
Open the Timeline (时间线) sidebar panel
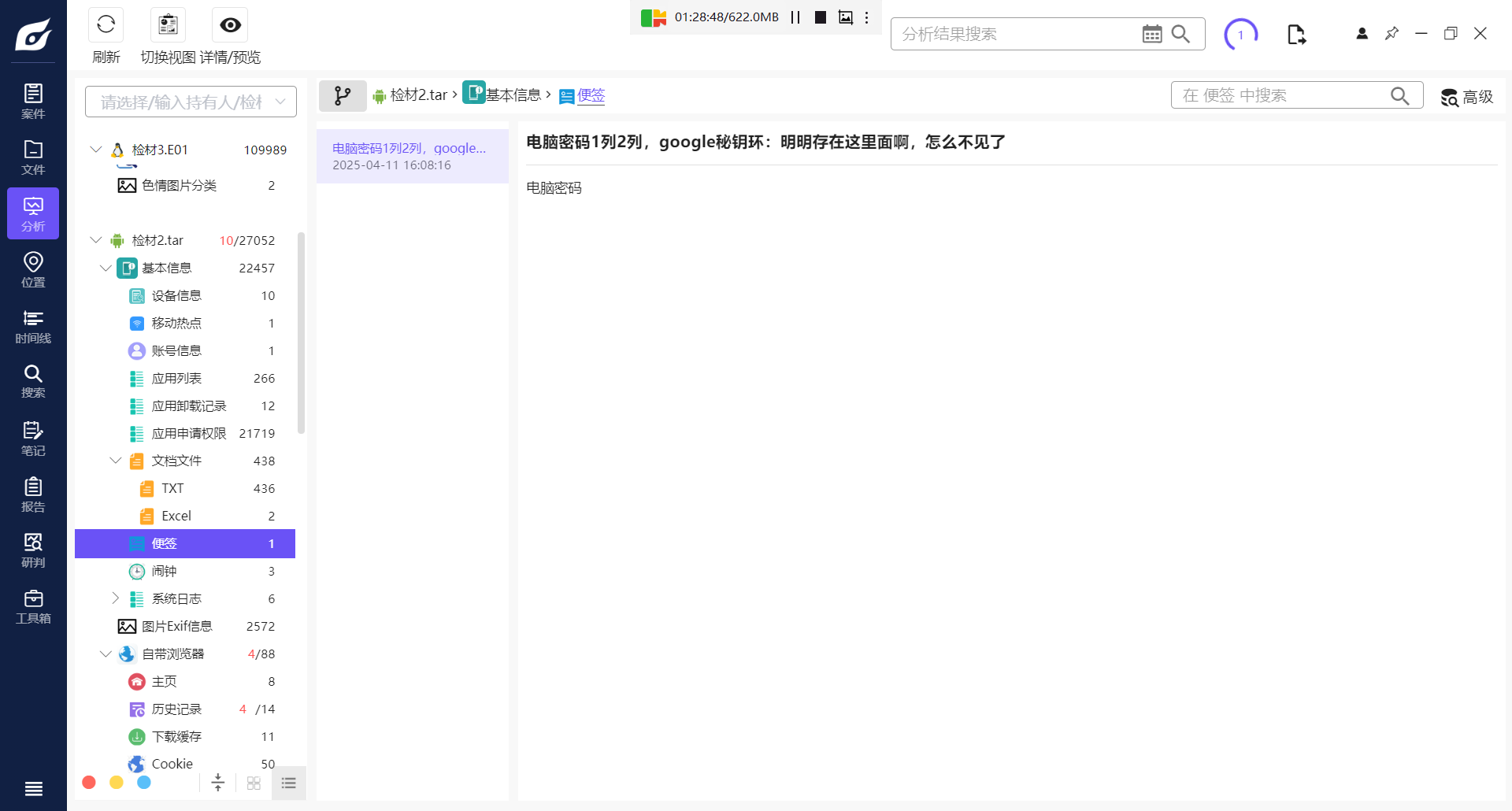pos(33,326)
